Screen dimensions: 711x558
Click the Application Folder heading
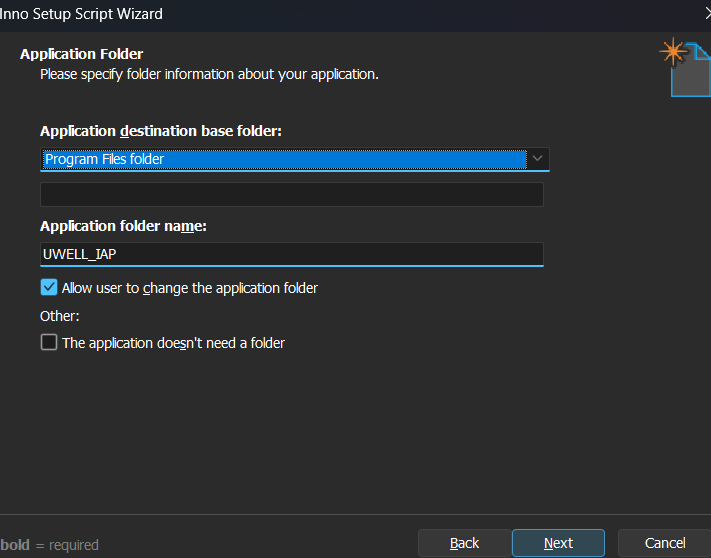click(82, 54)
